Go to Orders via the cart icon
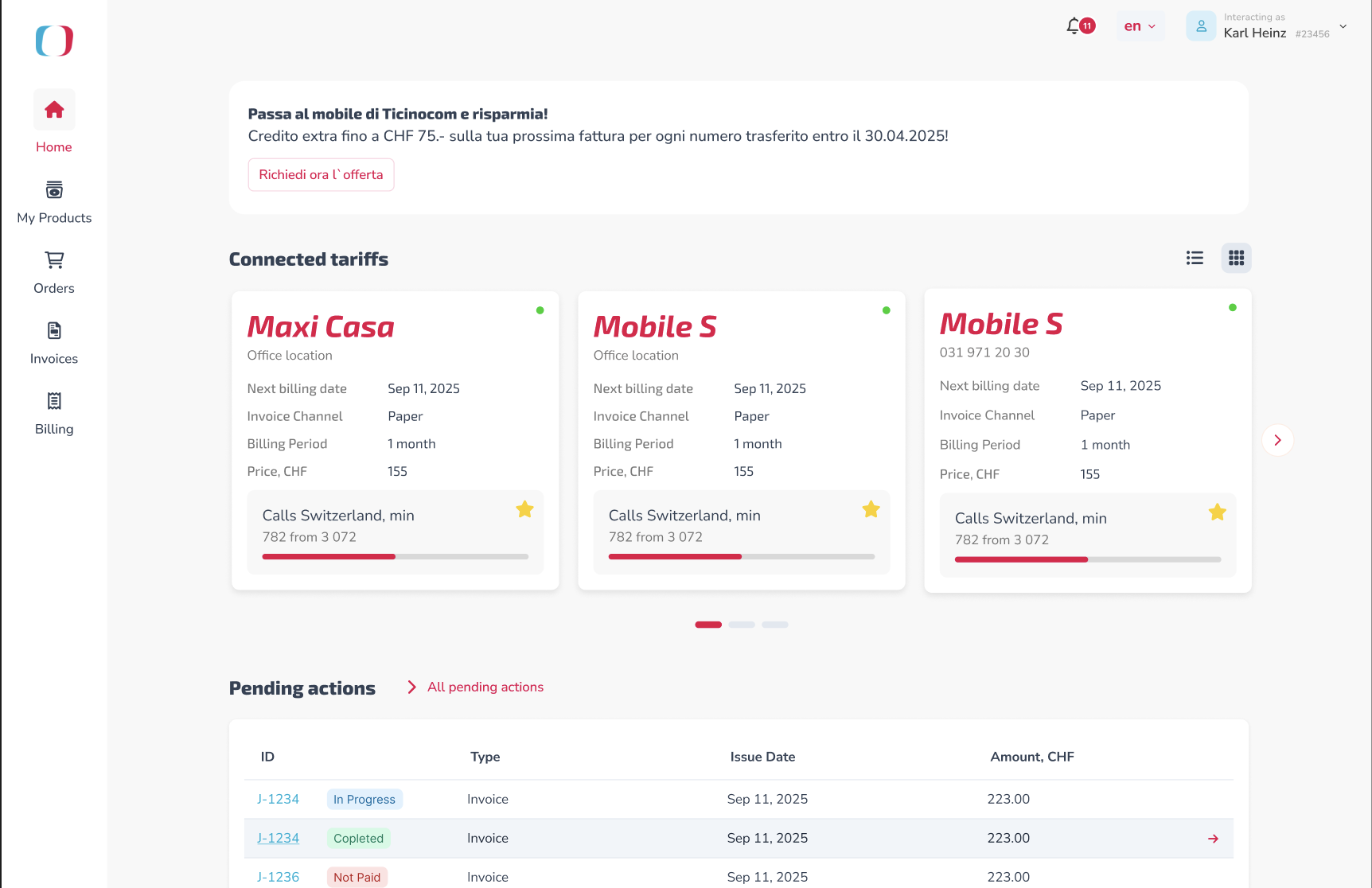 54,260
